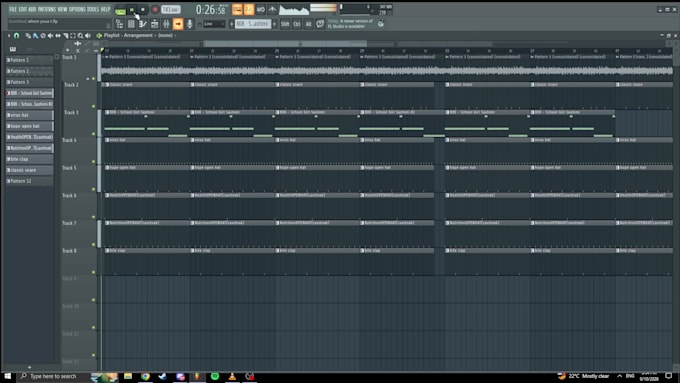Viewport: 680px width, 383px height.
Task: Select the playlist zoom tool
Action: 80,36
